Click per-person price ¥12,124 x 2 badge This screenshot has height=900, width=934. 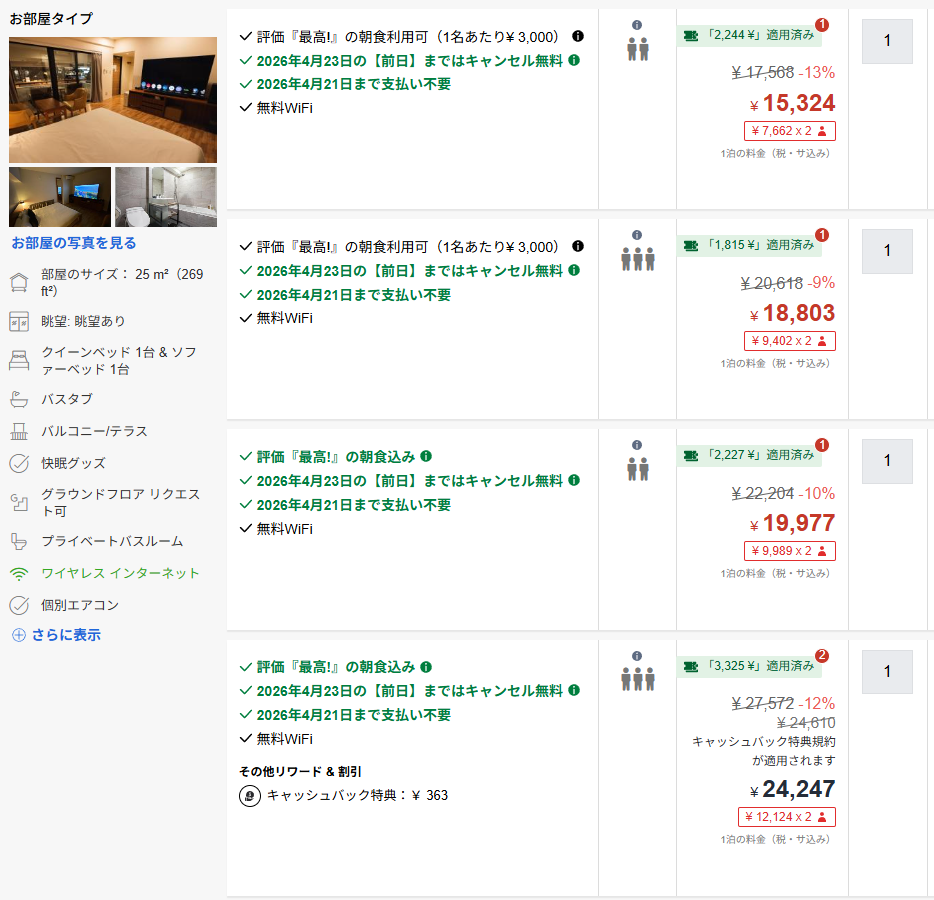(786, 817)
